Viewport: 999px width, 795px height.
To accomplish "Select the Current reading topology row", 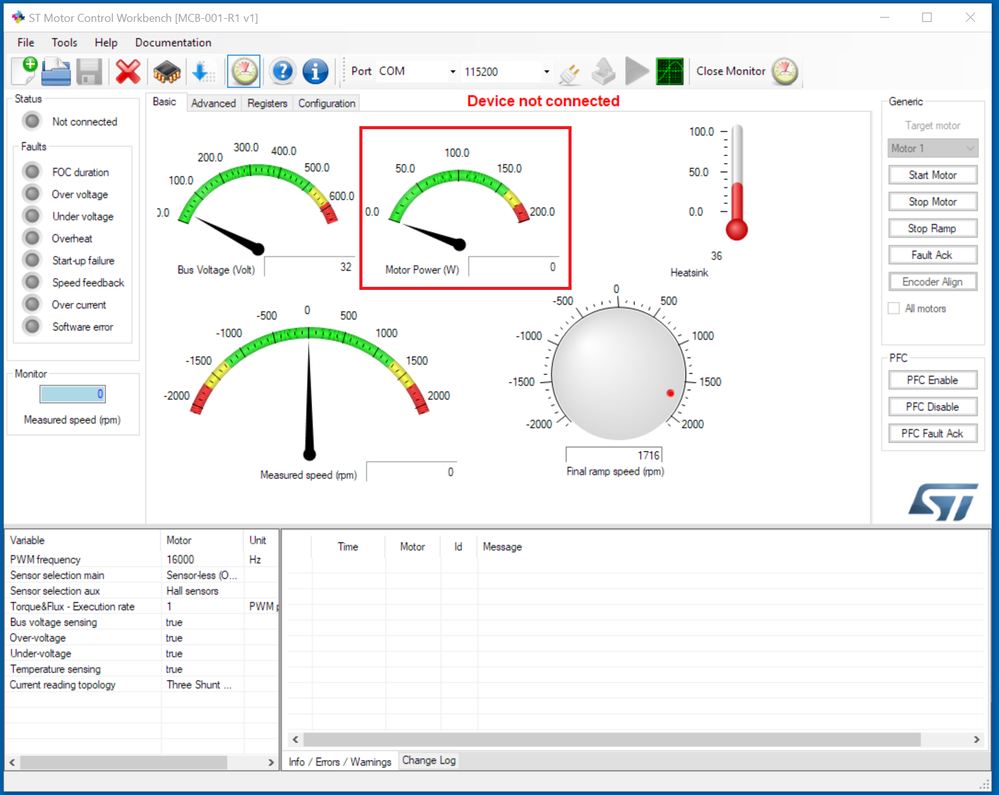I will pos(142,685).
